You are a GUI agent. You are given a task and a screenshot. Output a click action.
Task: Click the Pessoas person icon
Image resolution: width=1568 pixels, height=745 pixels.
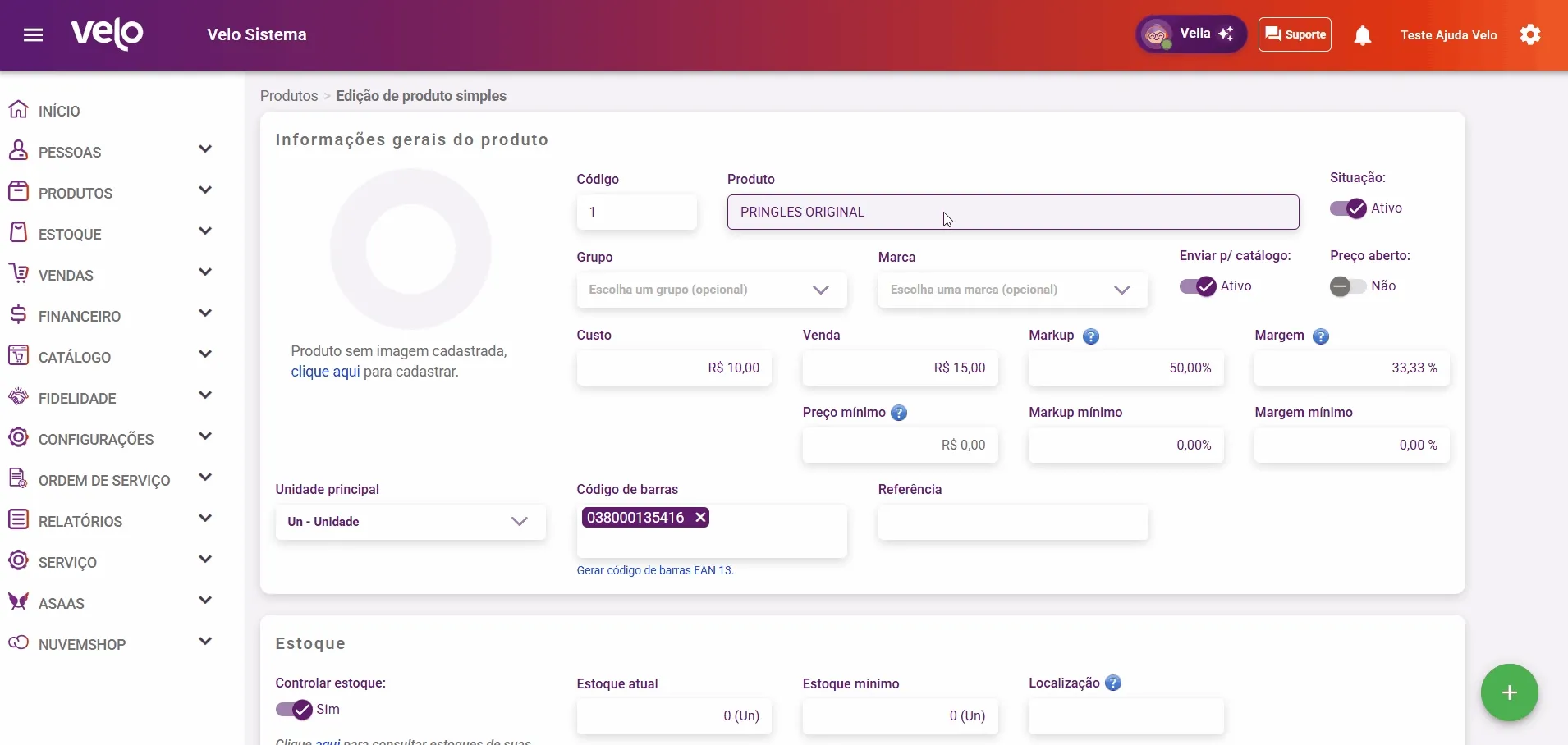pyautogui.click(x=18, y=151)
